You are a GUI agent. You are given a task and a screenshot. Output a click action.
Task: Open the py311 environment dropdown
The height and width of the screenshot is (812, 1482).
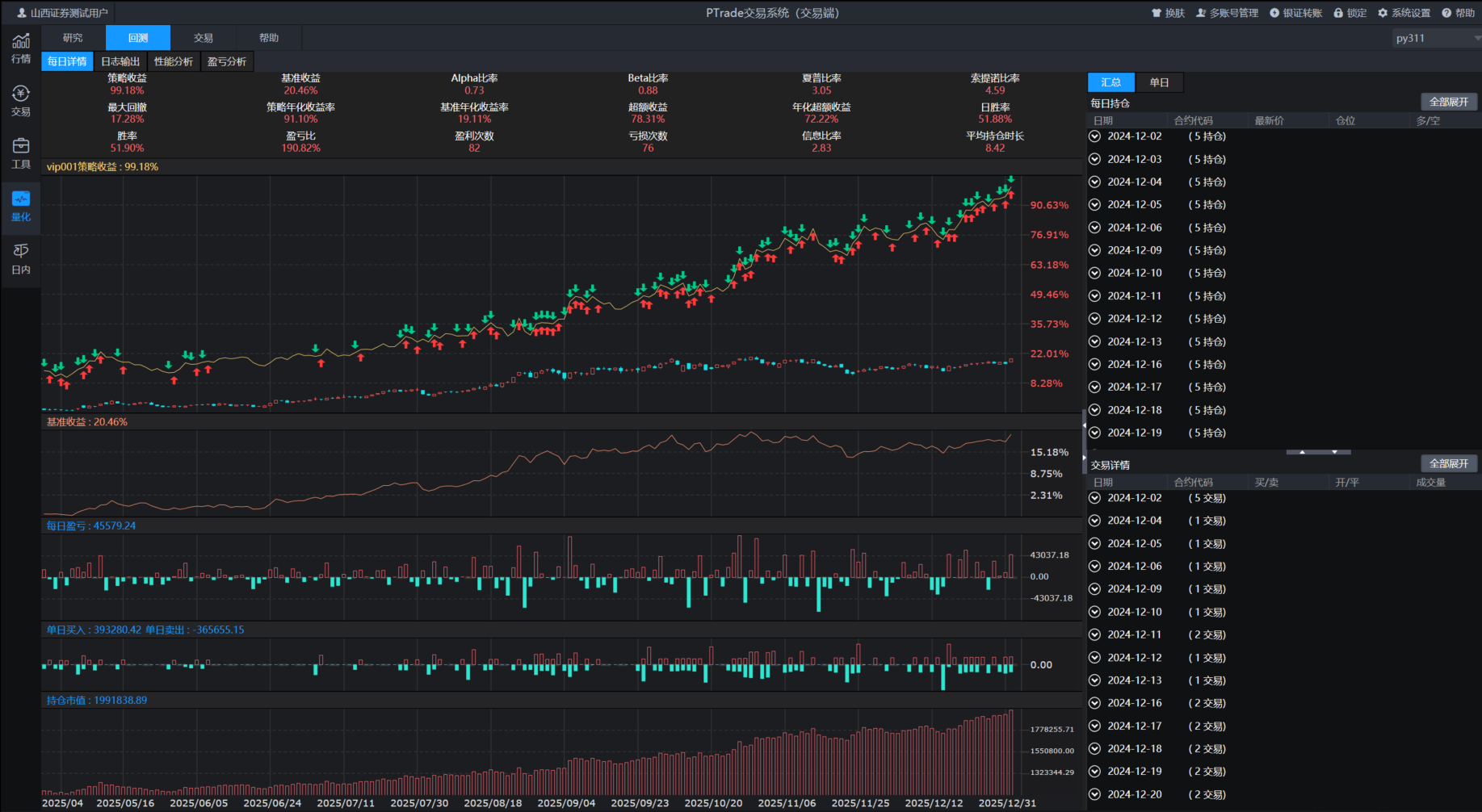click(x=1437, y=38)
